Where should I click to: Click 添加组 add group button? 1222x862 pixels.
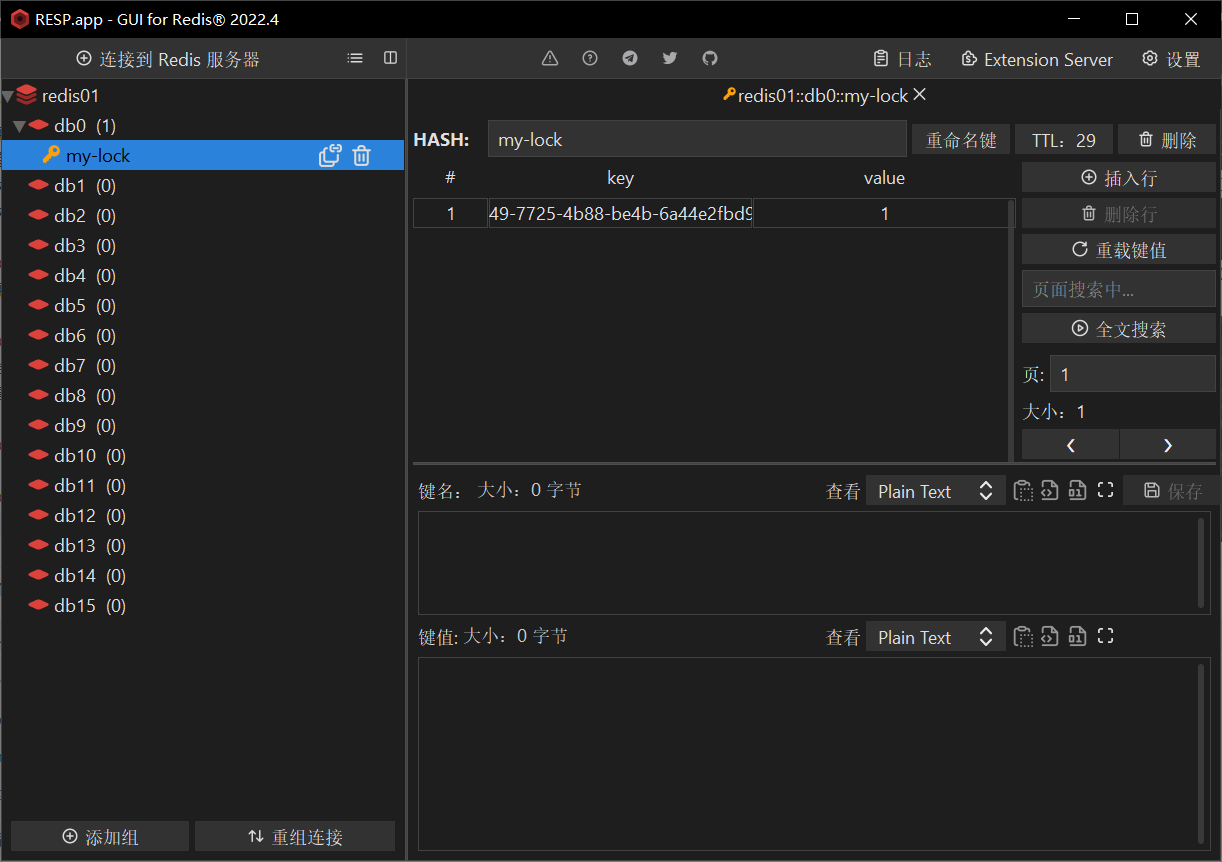100,837
